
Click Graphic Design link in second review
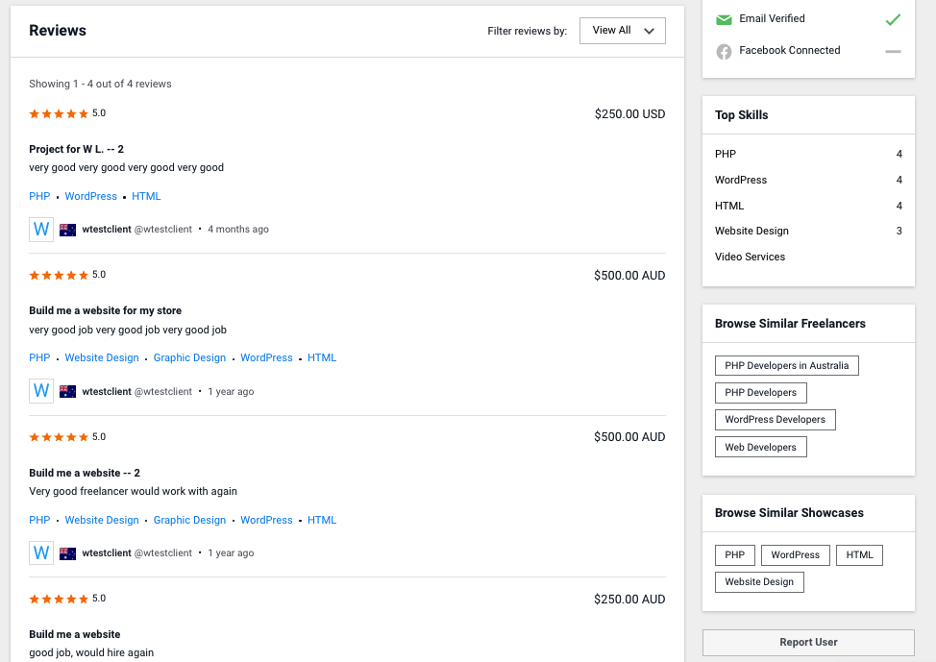click(190, 358)
